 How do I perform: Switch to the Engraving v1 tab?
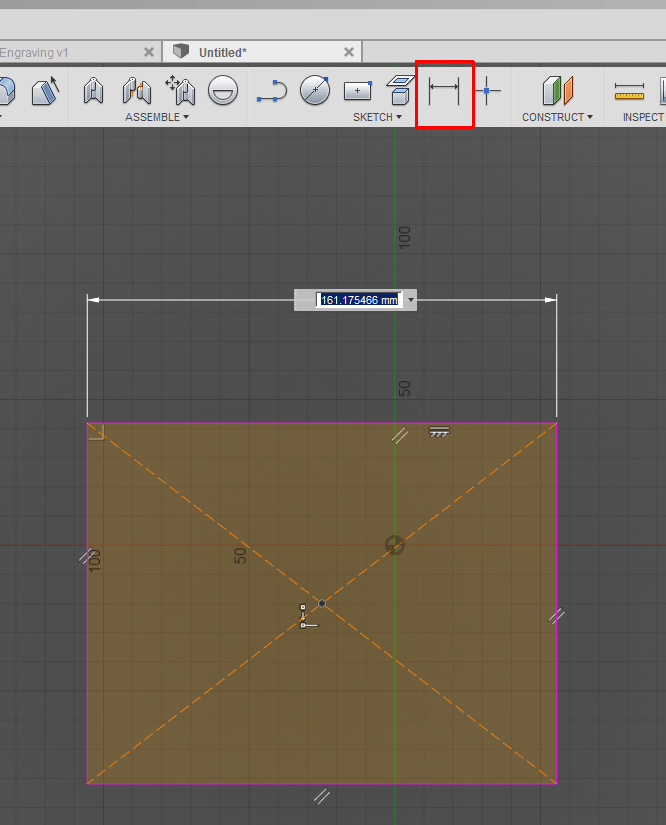pyautogui.click(x=34, y=53)
